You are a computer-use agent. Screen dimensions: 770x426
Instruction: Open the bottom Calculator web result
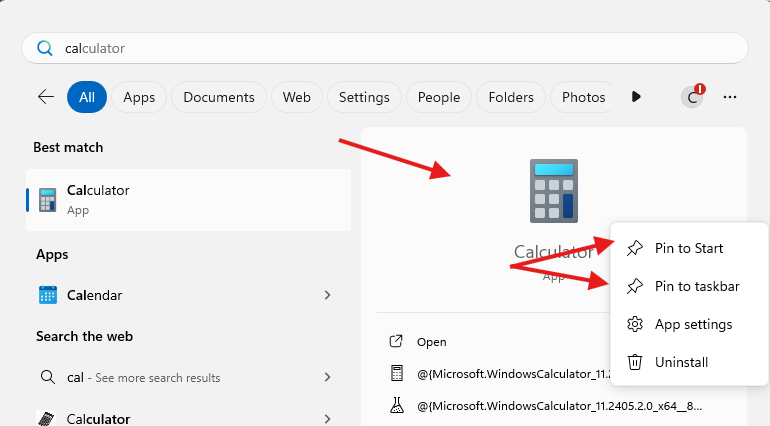coord(189,418)
